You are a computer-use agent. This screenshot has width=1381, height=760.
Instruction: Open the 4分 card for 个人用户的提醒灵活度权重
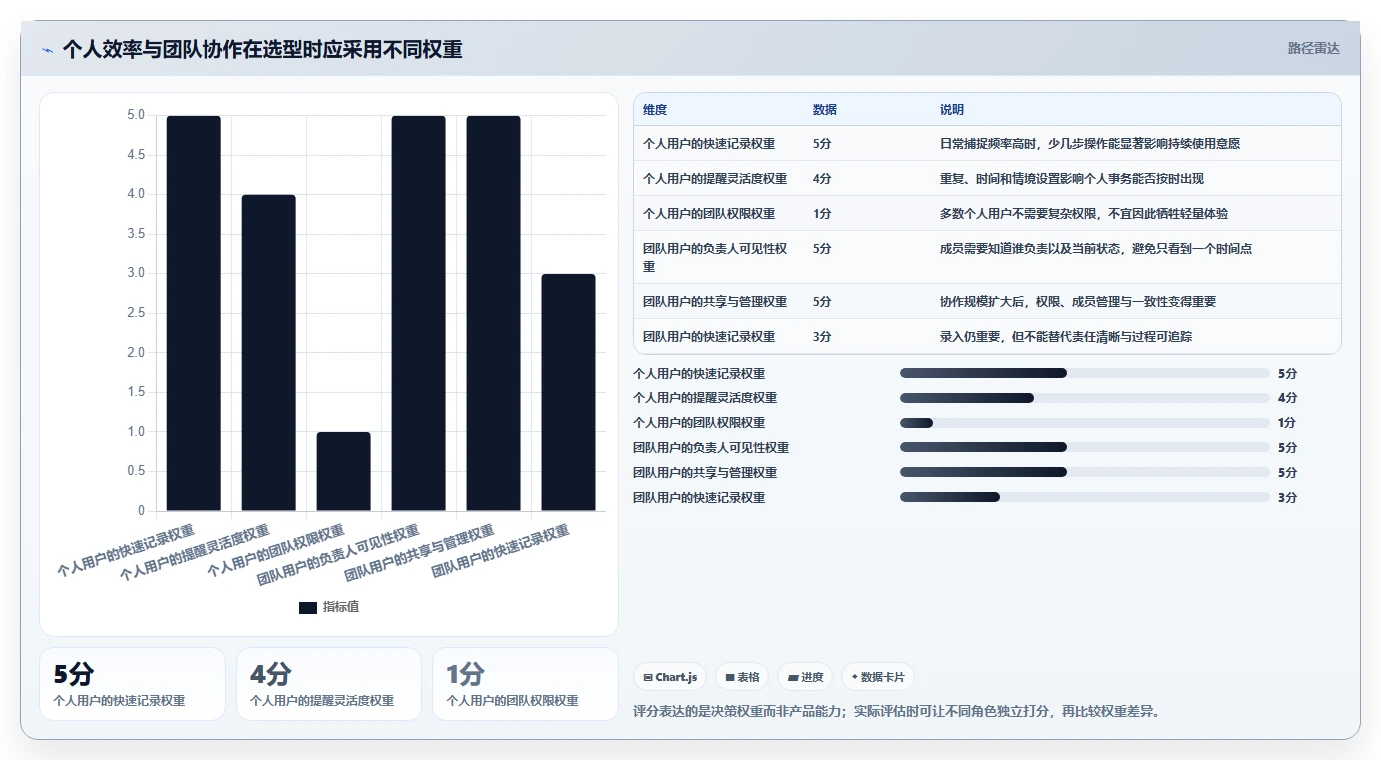pos(329,683)
